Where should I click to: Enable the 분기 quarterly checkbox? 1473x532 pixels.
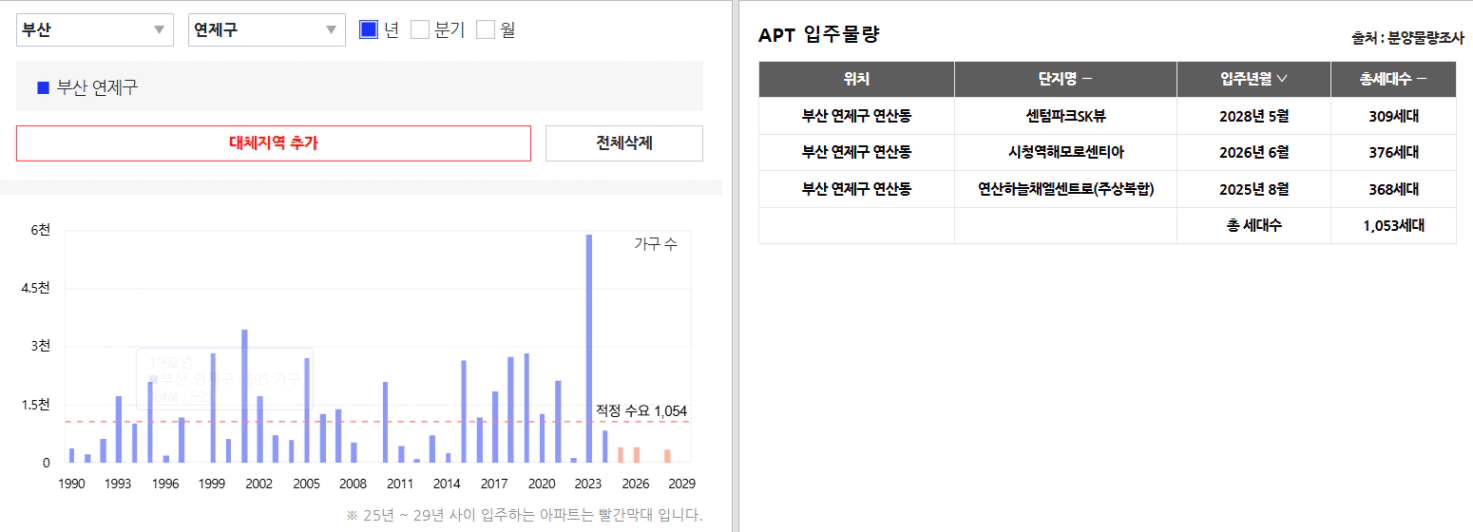coord(420,30)
